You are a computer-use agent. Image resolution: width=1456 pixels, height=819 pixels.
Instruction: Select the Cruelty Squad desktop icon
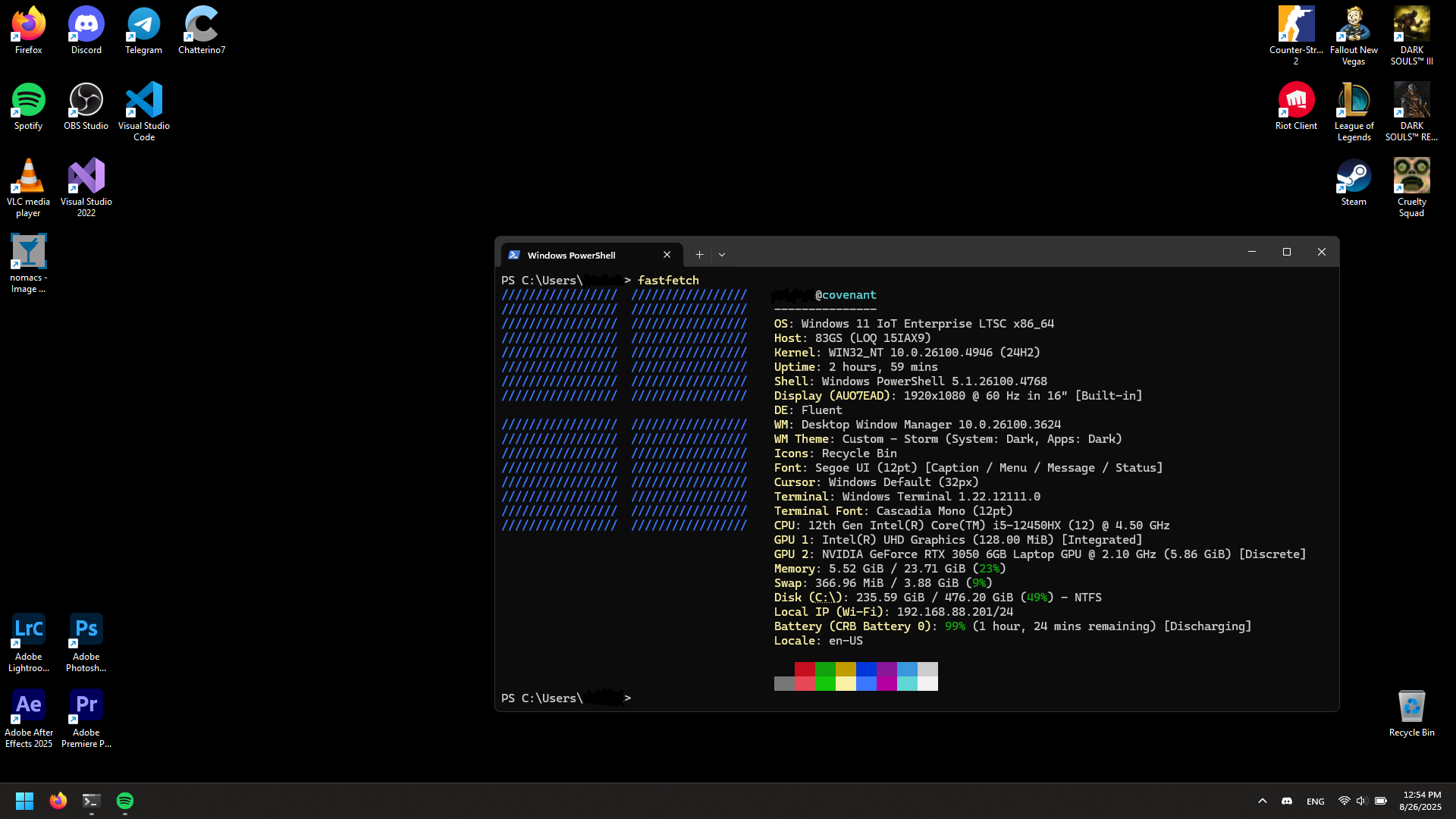click(1411, 187)
